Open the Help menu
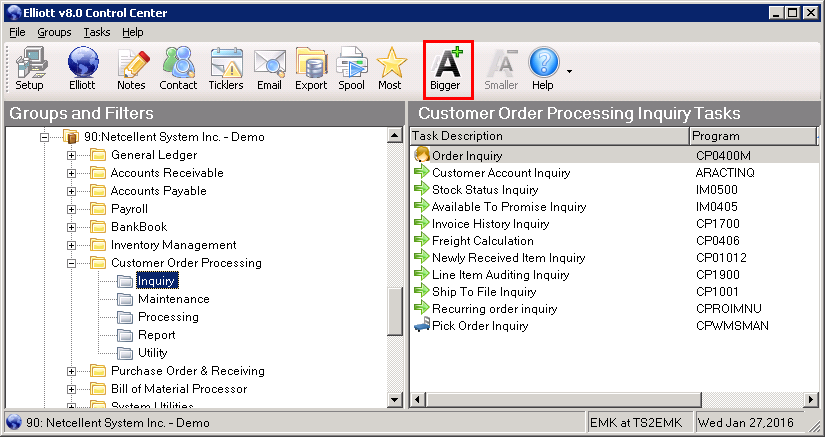The height and width of the screenshot is (437, 825). (133, 32)
